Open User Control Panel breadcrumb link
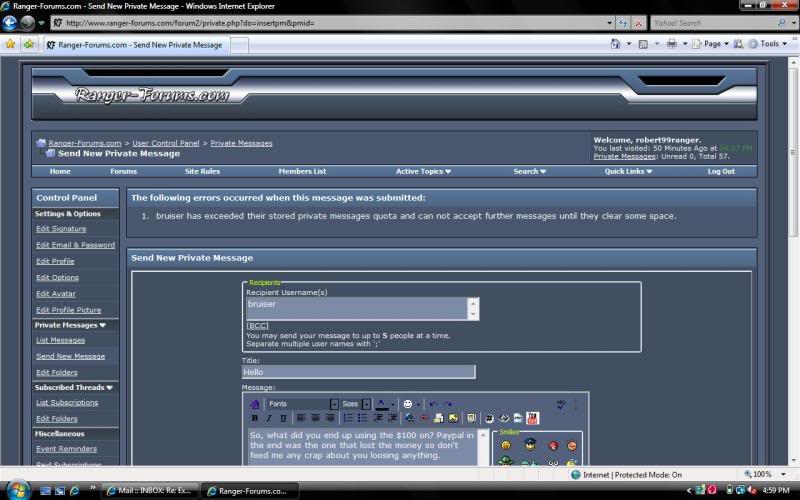 [x=166, y=143]
